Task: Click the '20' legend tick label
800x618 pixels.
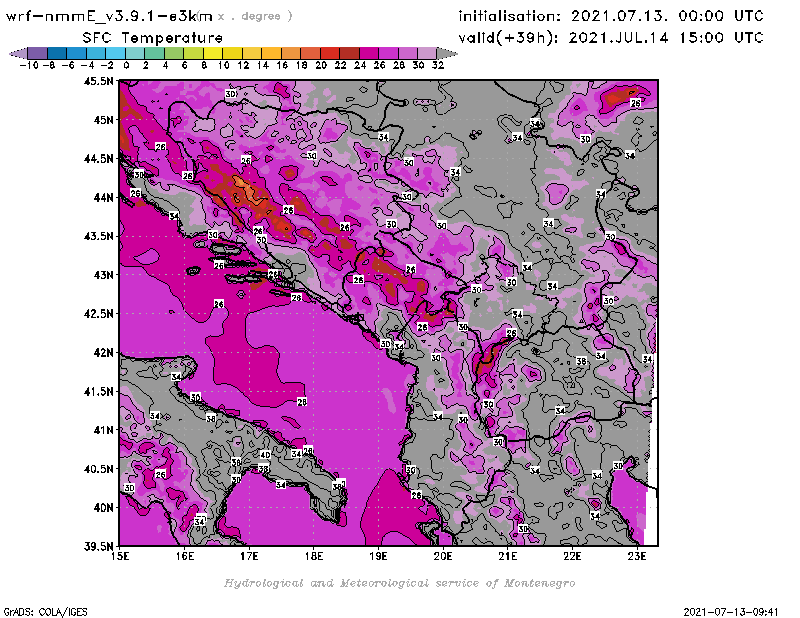Action: pos(321,65)
